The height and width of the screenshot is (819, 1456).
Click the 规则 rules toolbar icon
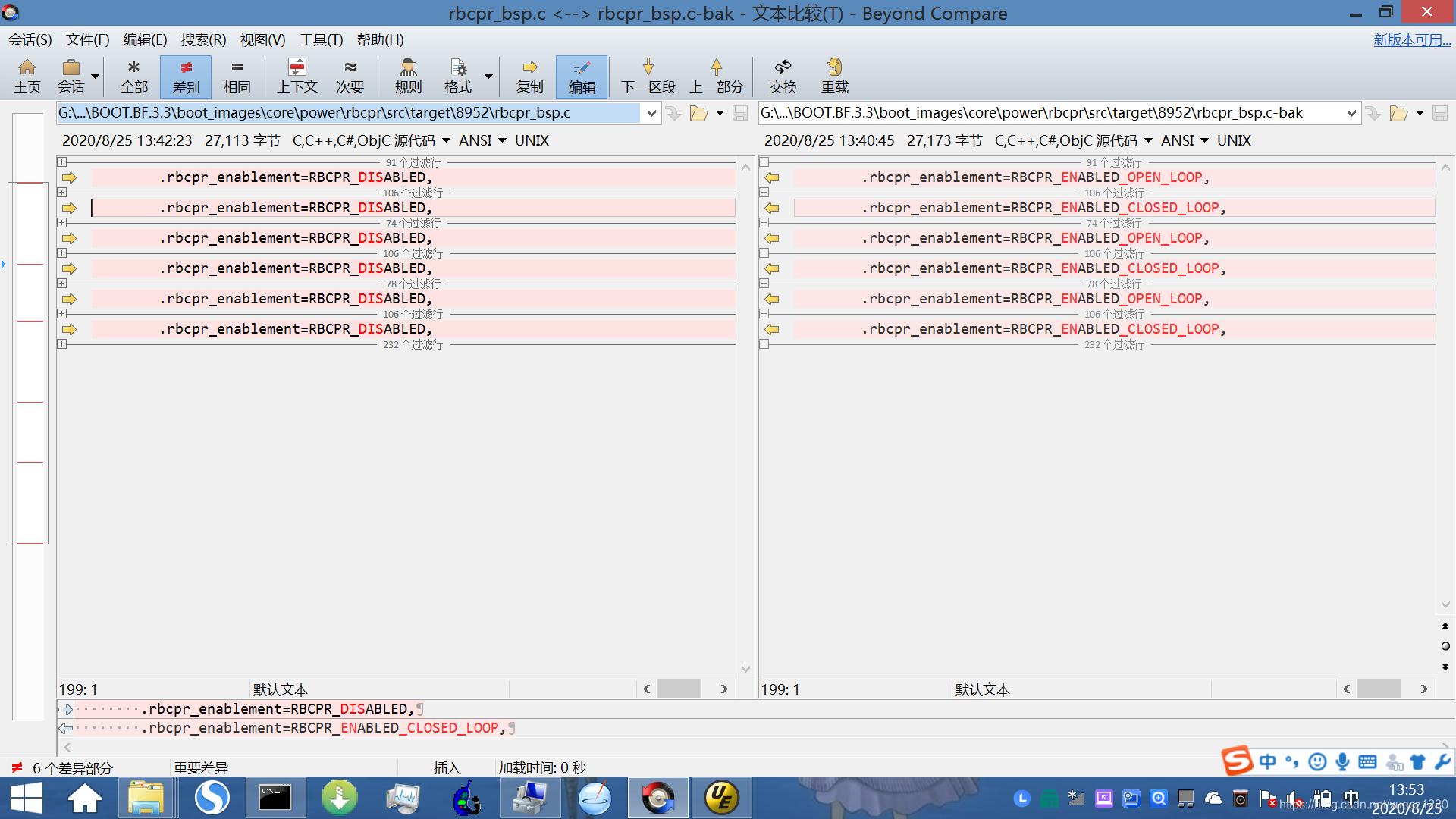408,76
